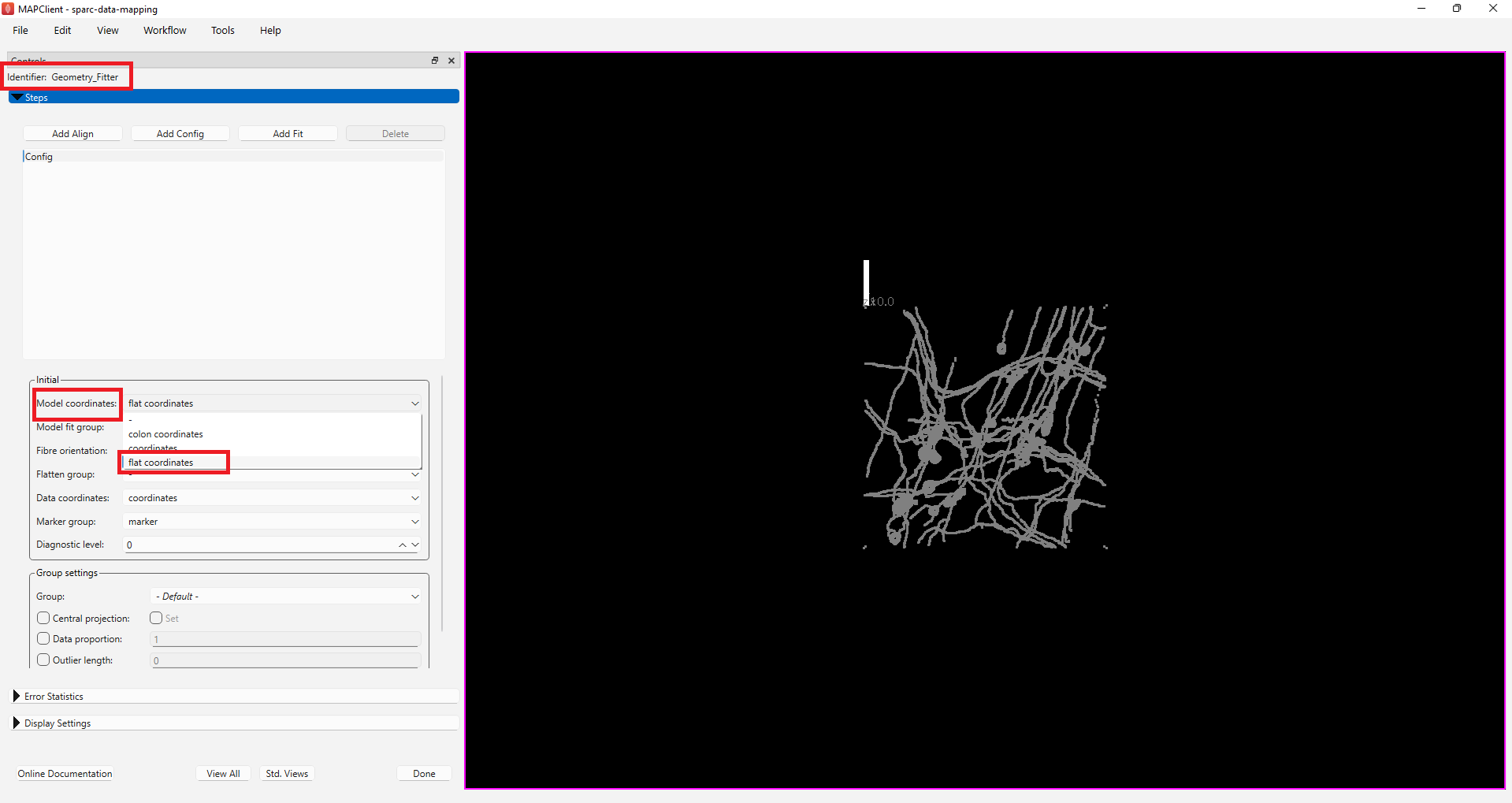
Task: Open the Help menu
Action: (270, 31)
